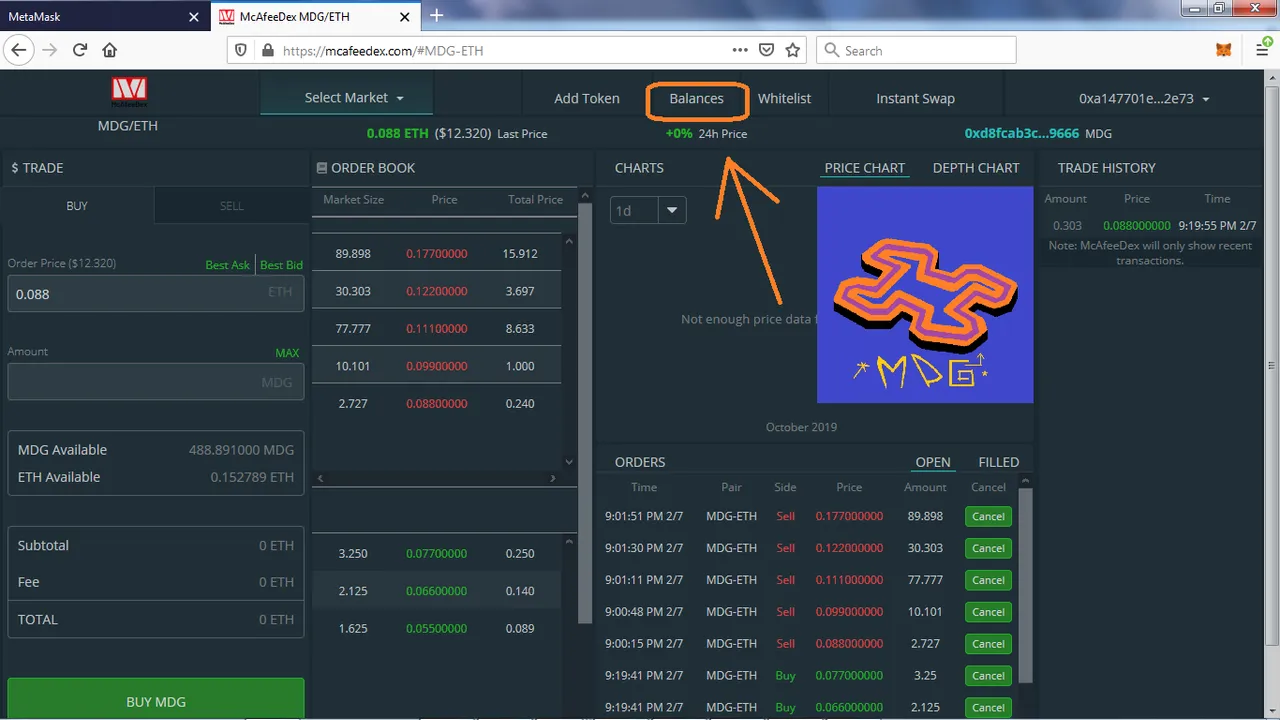Click Best Ask link

[x=227, y=265]
